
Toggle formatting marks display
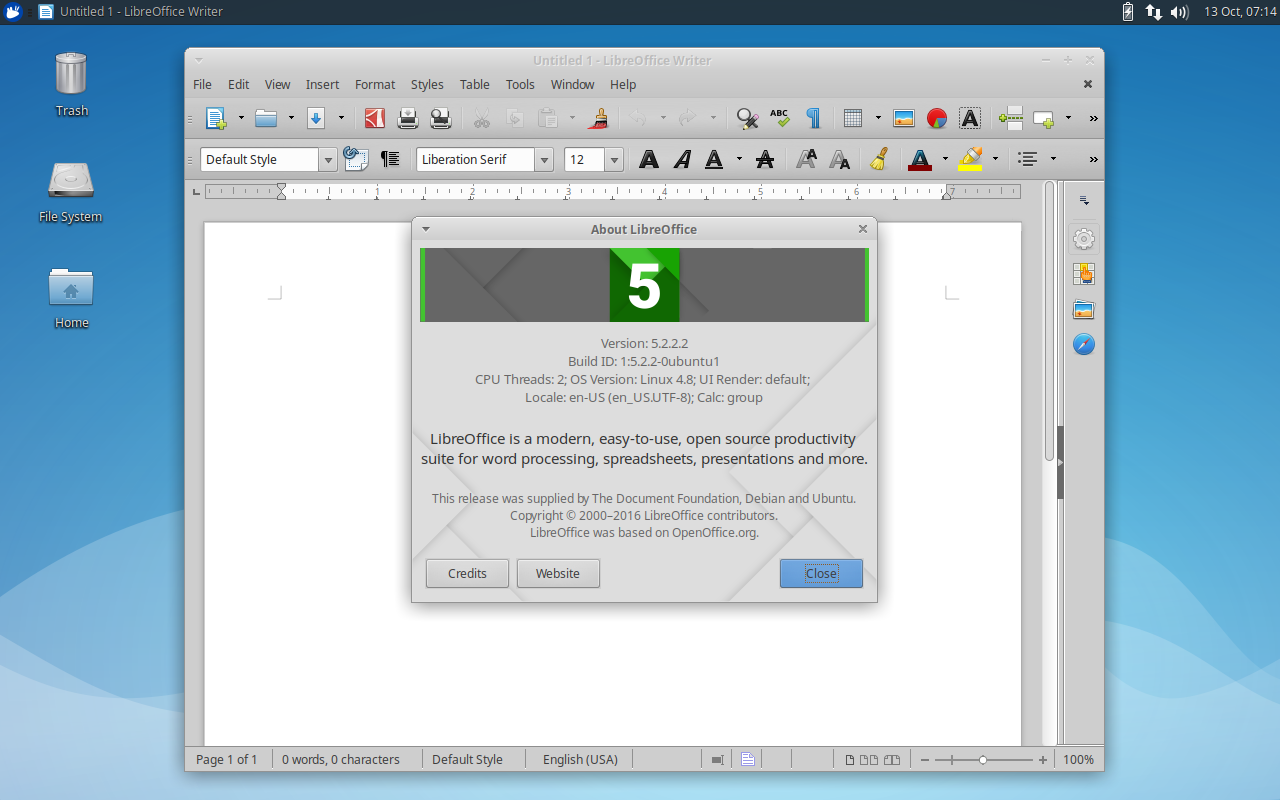813,118
